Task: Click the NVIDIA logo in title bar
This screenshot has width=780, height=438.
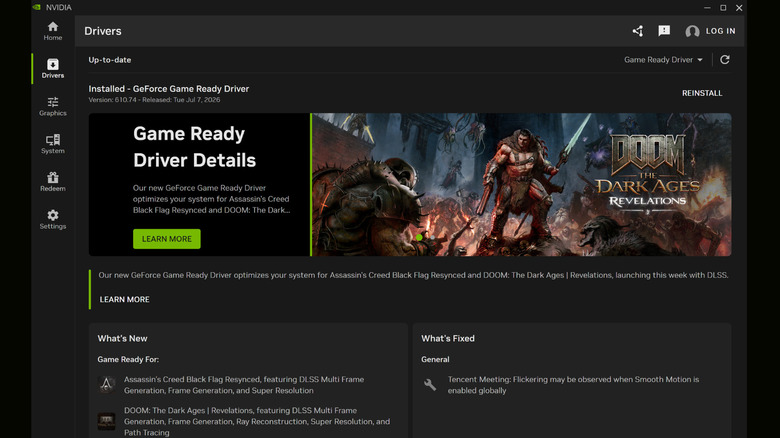Action: pyautogui.click(x=36, y=7)
